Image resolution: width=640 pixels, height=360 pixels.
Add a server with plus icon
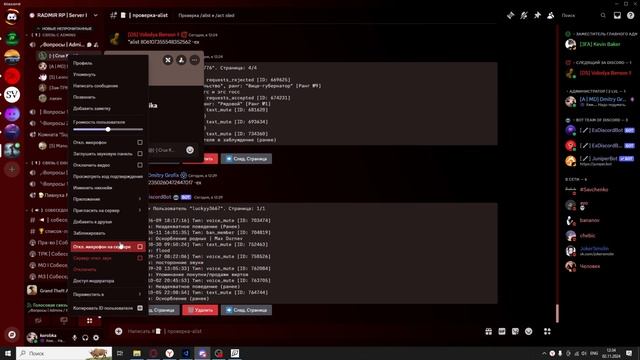[x=12, y=169]
